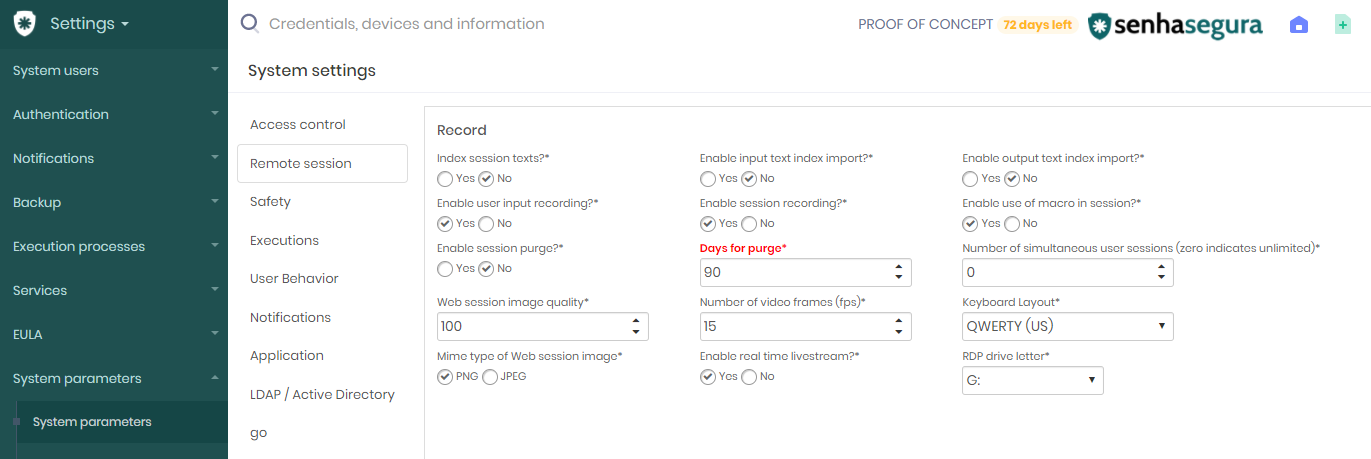Increase number of video frames value
This screenshot has width=1371, height=459.
pos(899,321)
